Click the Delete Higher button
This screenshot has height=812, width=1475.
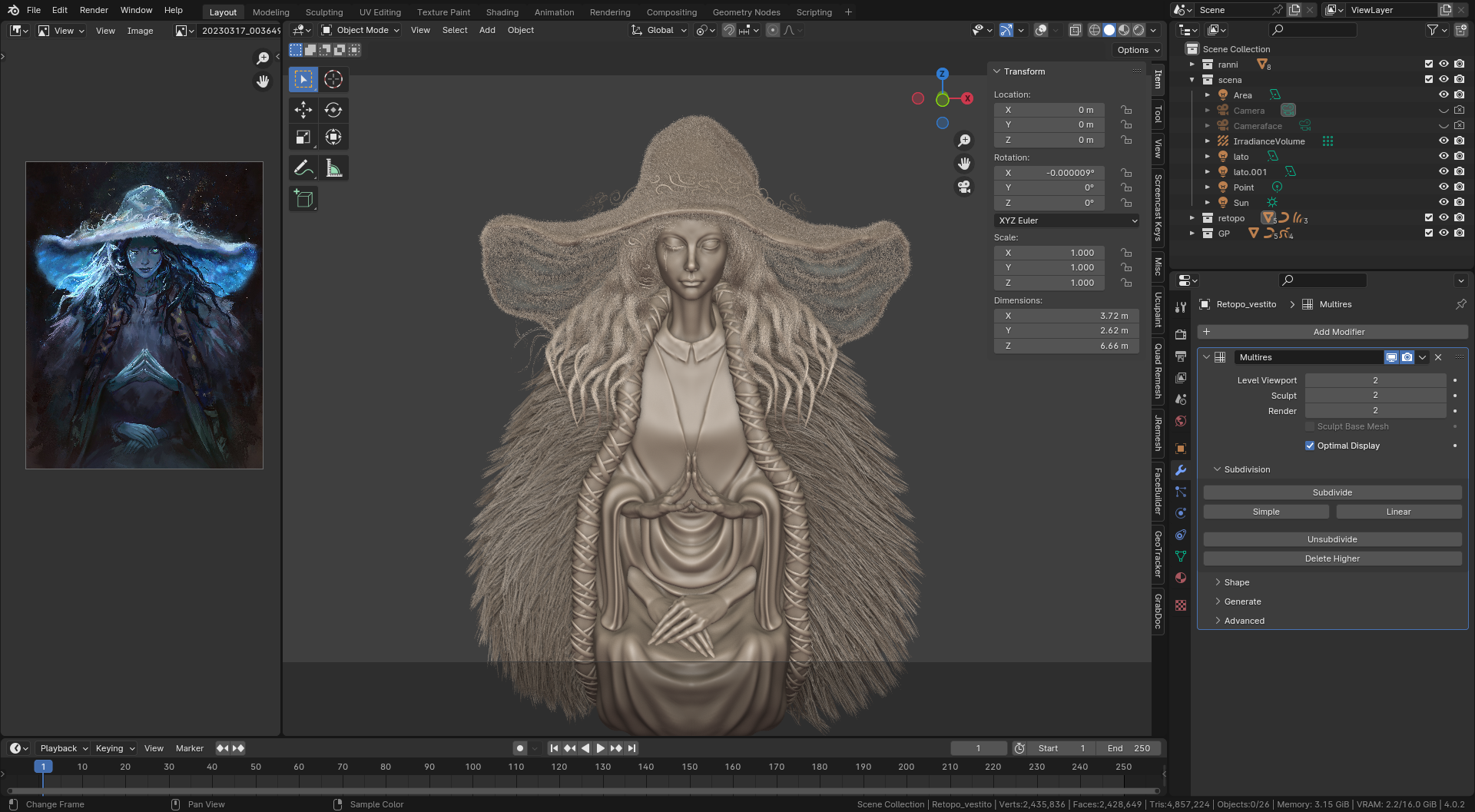(1332, 558)
